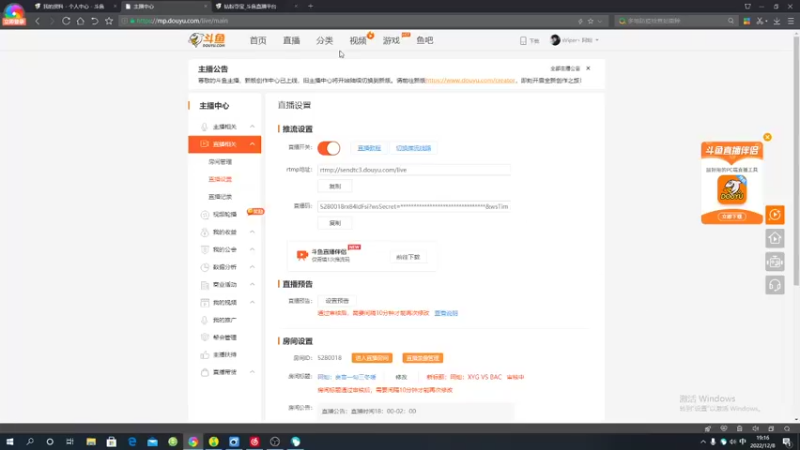Collapse the 主播相关 sidebar section chevron

[x=252, y=127]
